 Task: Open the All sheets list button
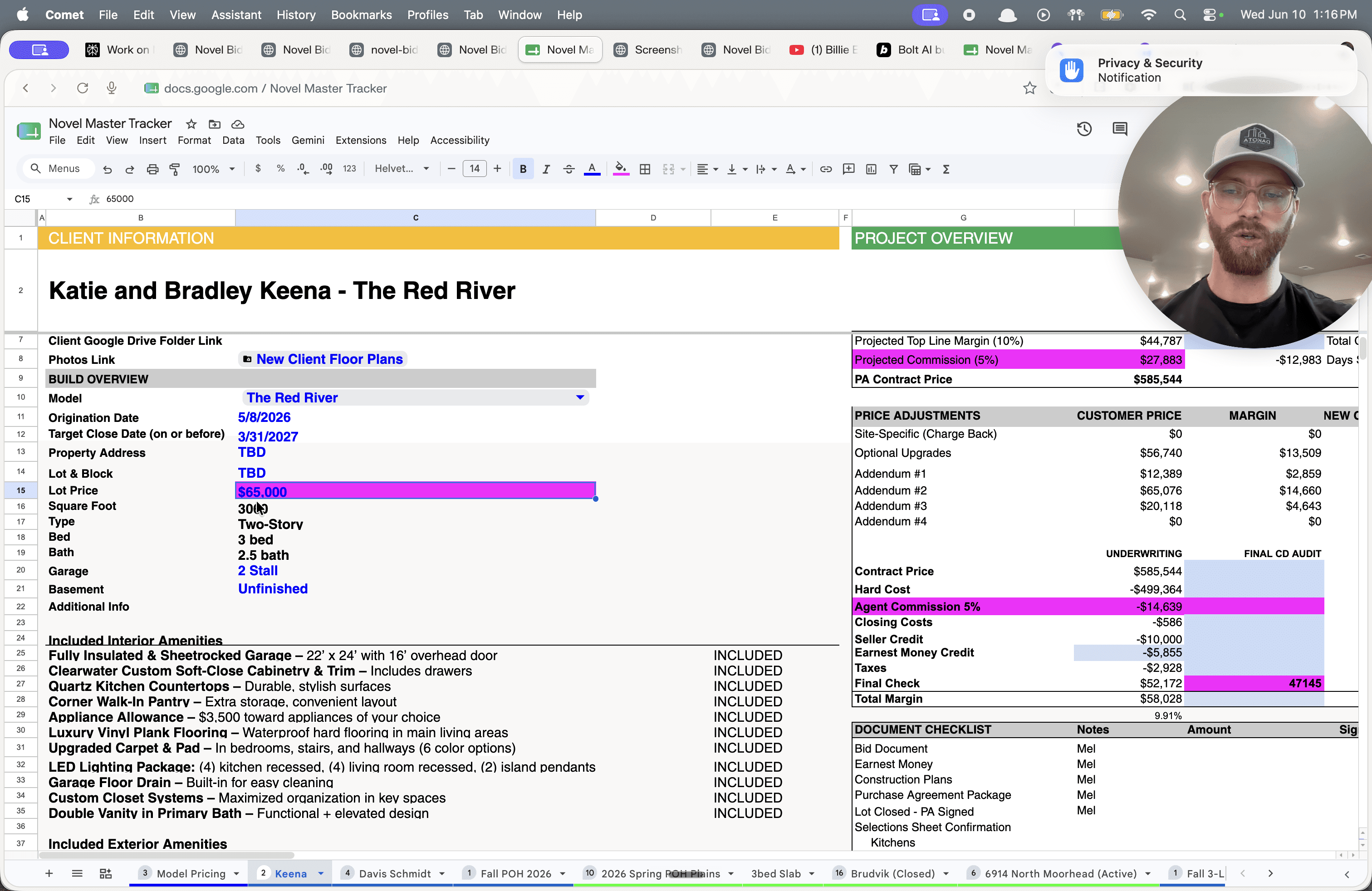tap(77, 874)
